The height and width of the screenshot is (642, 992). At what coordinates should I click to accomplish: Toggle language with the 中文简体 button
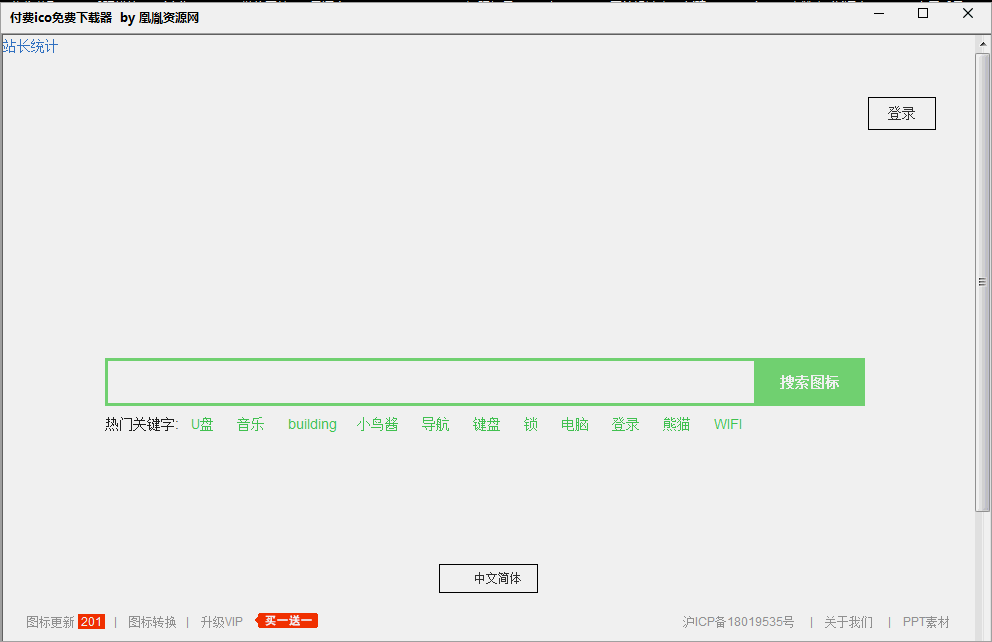(x=488, y=578)
